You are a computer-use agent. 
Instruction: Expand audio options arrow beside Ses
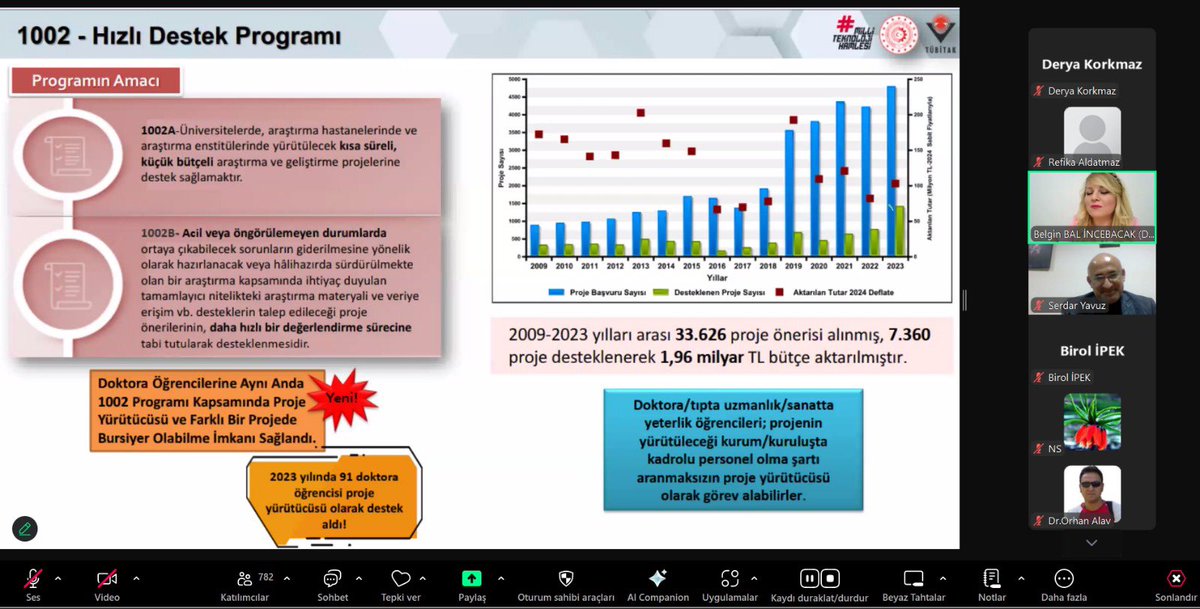[x=58, y=578]
